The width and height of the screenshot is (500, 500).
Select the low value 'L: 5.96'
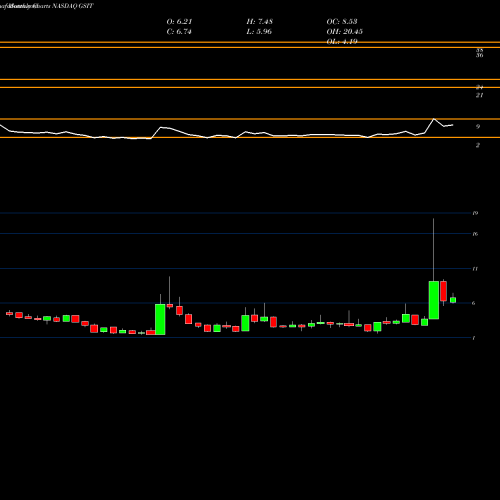tap(259, 32)
